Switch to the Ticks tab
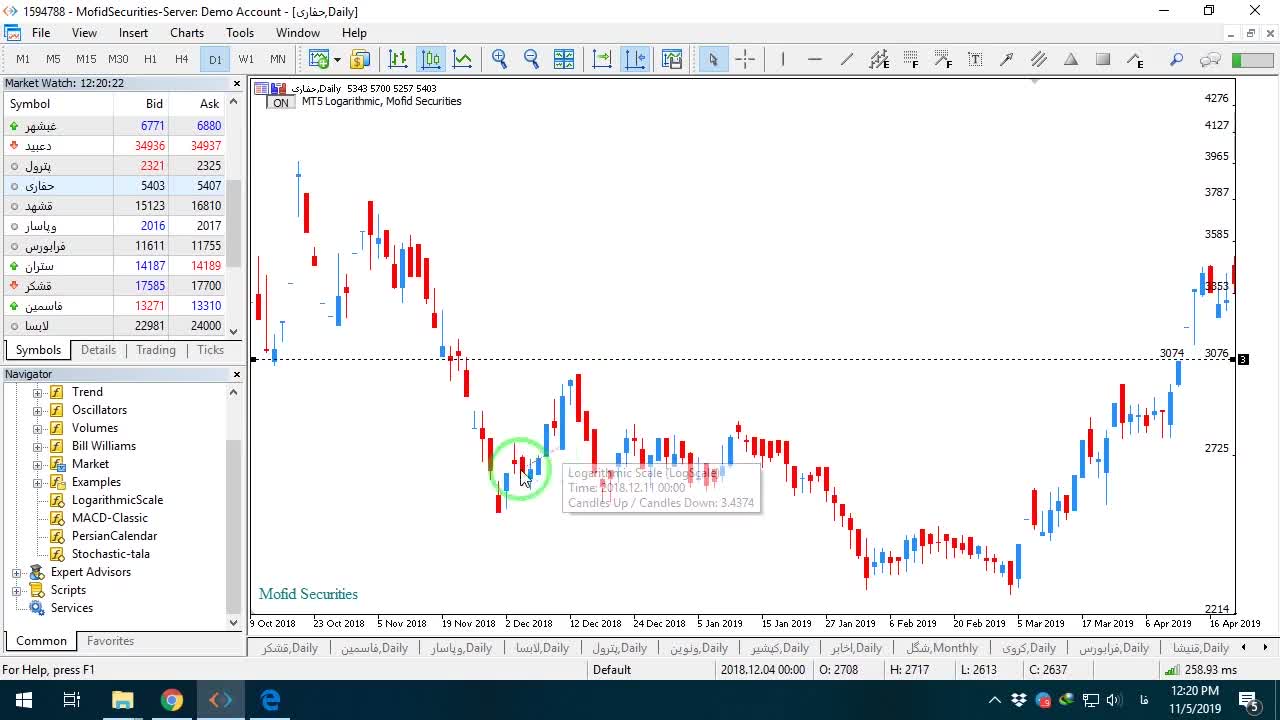This screenshot has width=1280, height=720. pyautogui.click(x=210, y=350)
